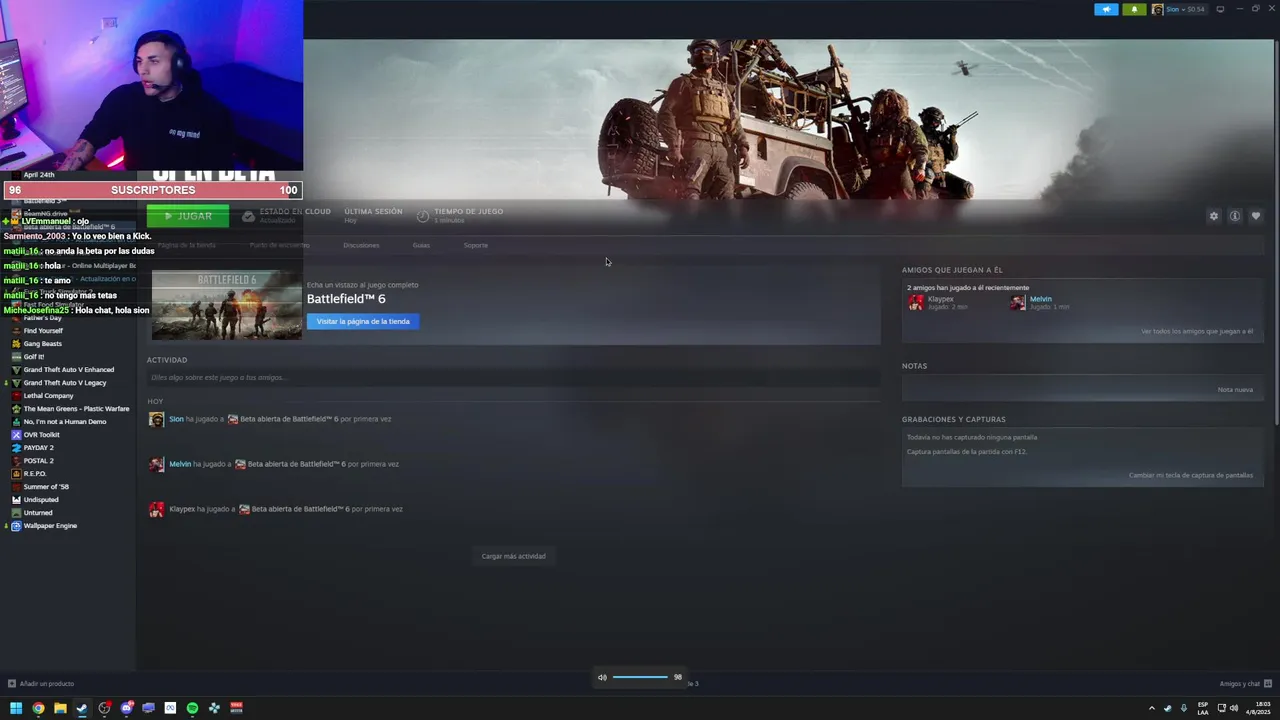
Task: Open game settings gear icon
Action: pyautogui.click(x=1214, y=216)
